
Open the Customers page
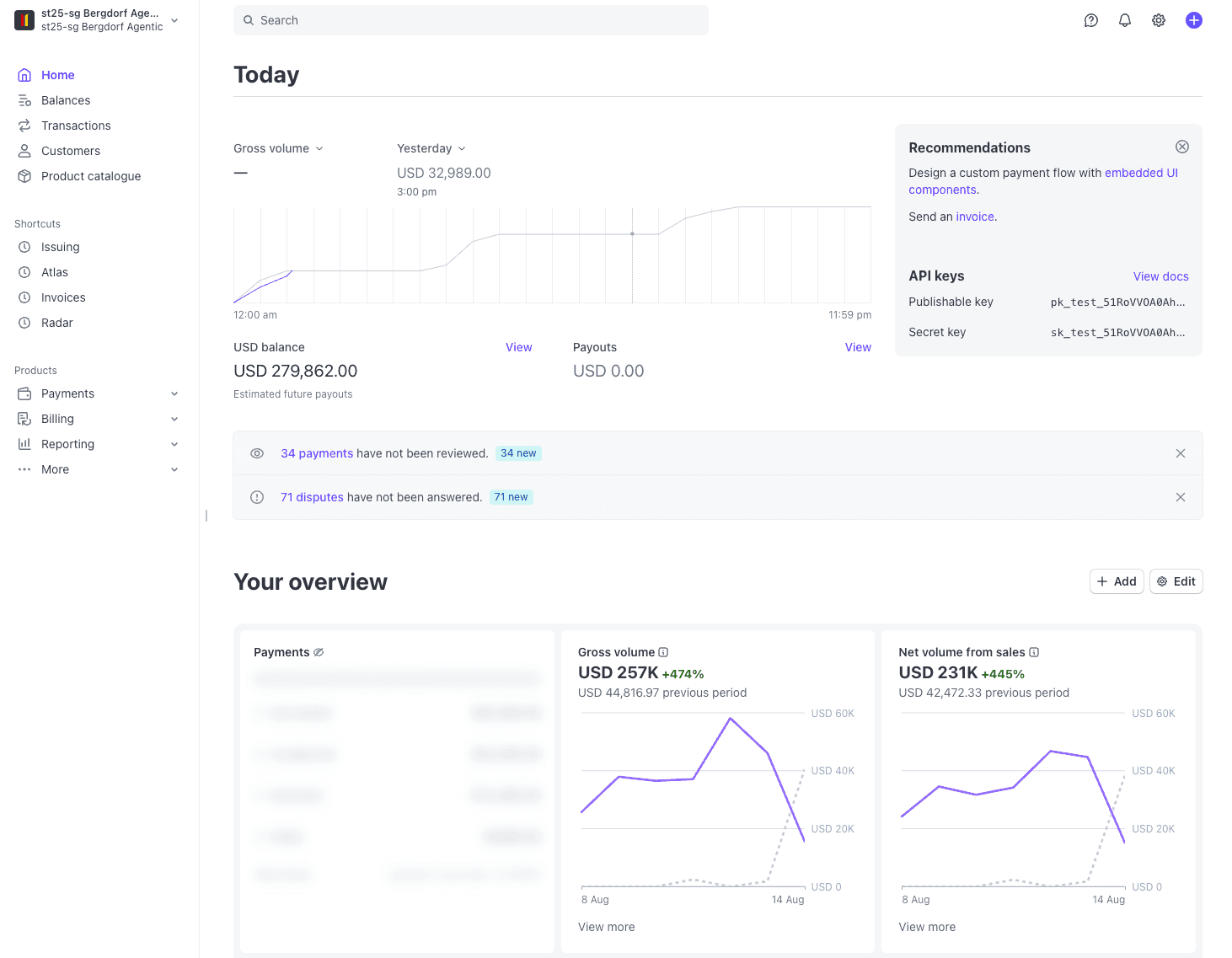(x=71, y=151)
